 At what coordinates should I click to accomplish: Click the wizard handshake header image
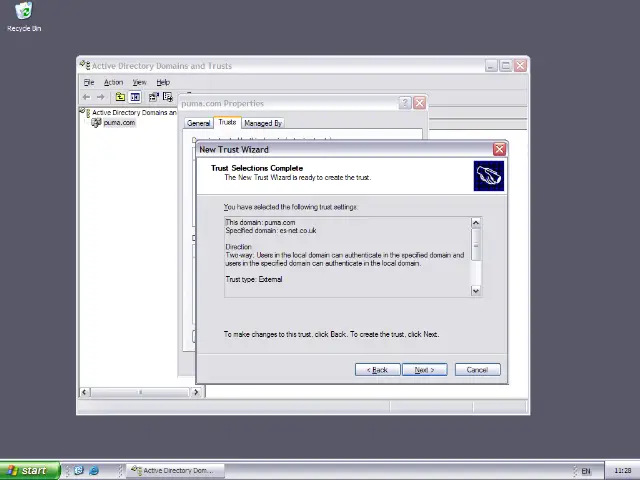489,176
